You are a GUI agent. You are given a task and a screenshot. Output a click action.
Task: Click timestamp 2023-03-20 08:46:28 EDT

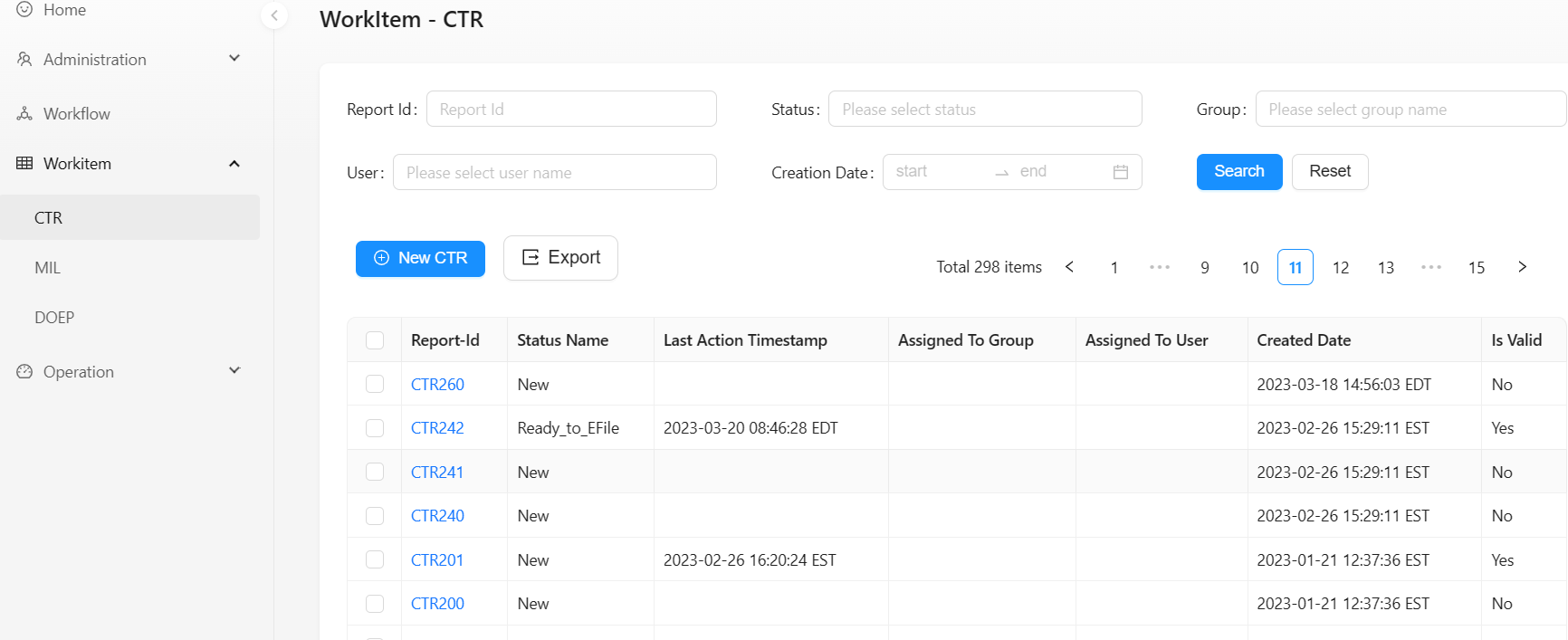[751, 428]
